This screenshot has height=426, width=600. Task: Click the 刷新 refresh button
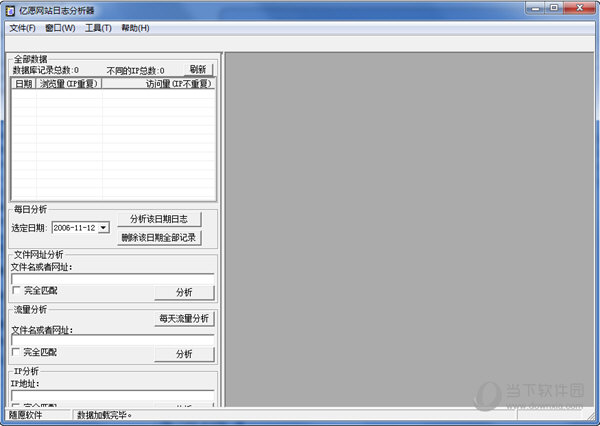tap(198, 69)
